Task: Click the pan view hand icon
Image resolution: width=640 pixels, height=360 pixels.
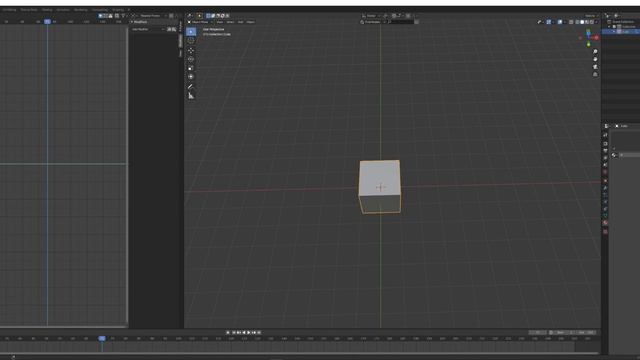Action: tap(596, 59)
